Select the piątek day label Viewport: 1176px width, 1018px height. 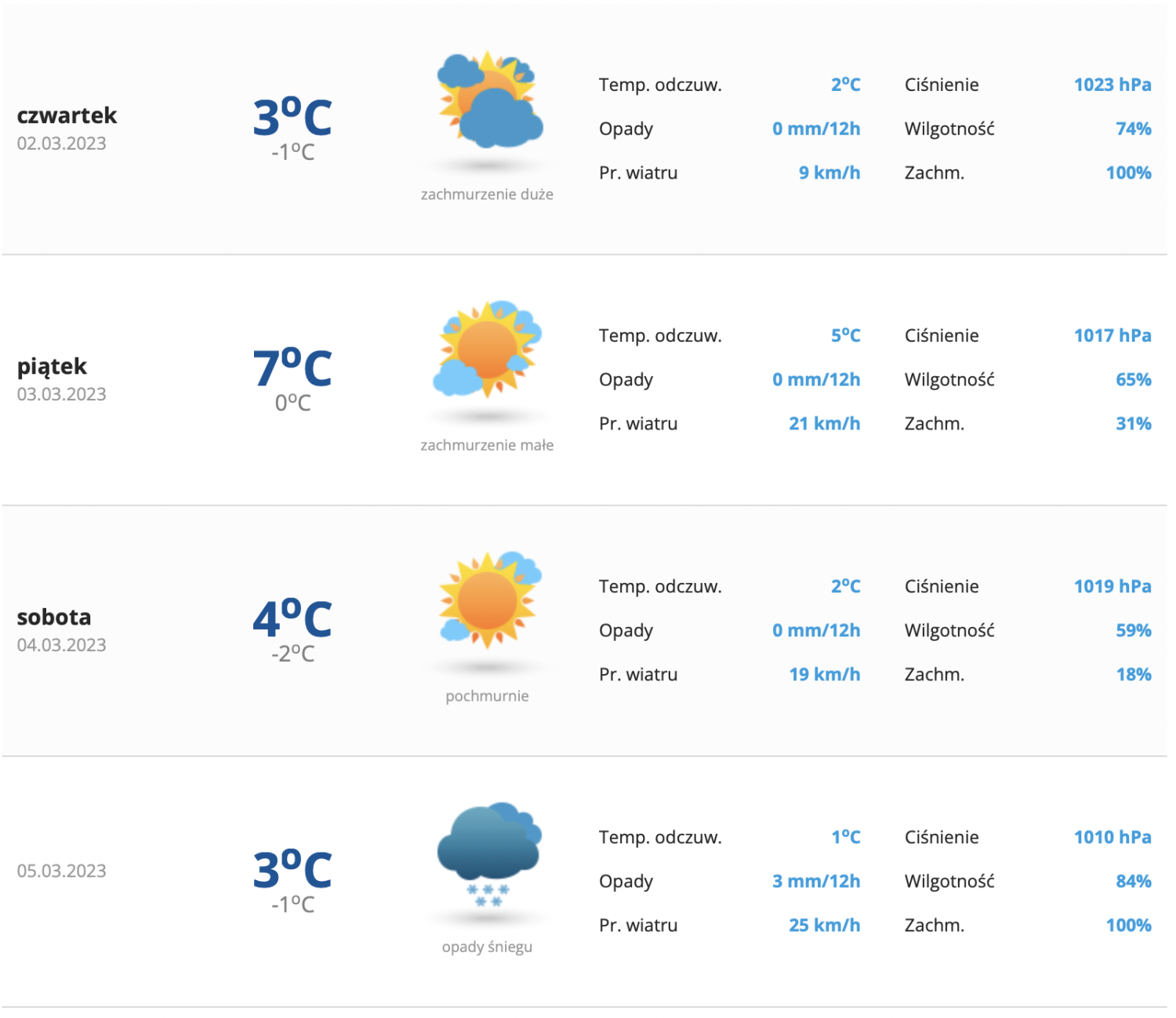coord(52,367)
